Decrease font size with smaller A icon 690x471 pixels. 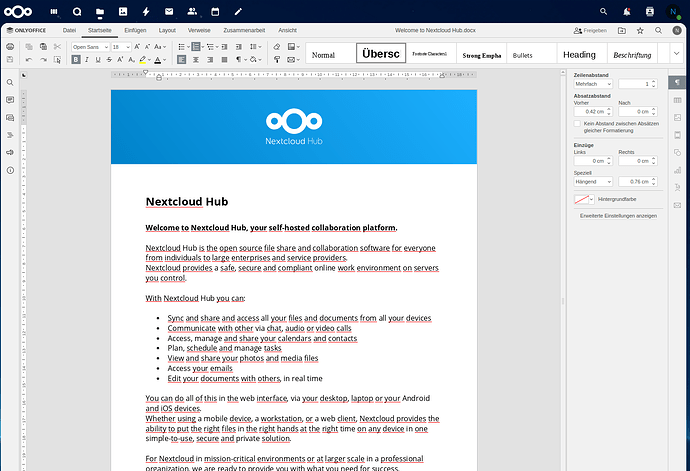(147, 47)
